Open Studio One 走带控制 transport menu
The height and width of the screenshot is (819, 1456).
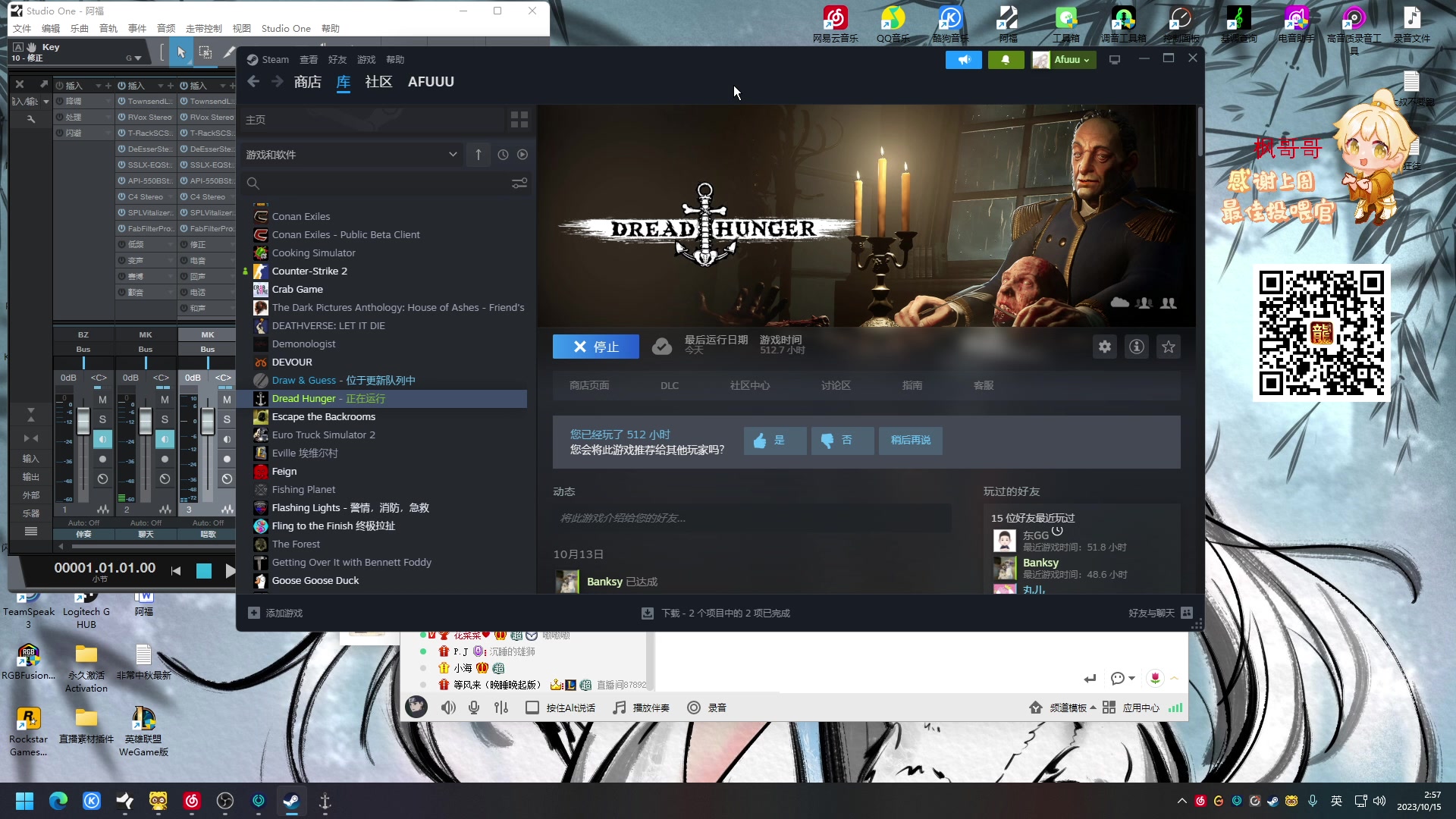[x=203, y=29]
